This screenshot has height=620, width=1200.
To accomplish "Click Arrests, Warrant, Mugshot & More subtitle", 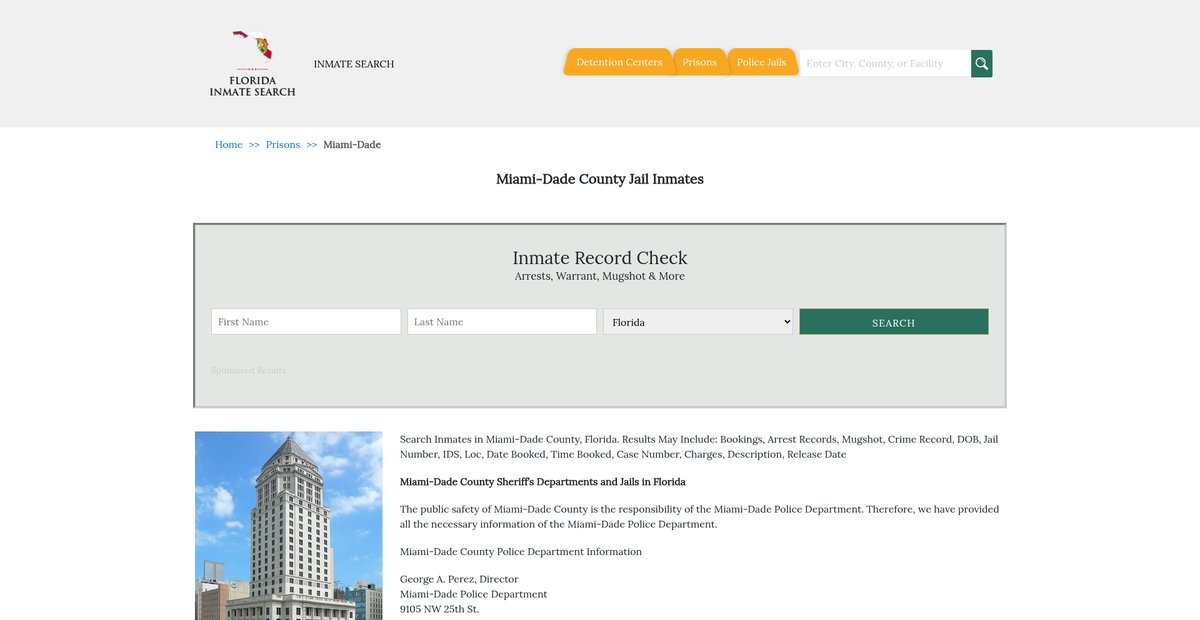I will click(x=600, y=276).
